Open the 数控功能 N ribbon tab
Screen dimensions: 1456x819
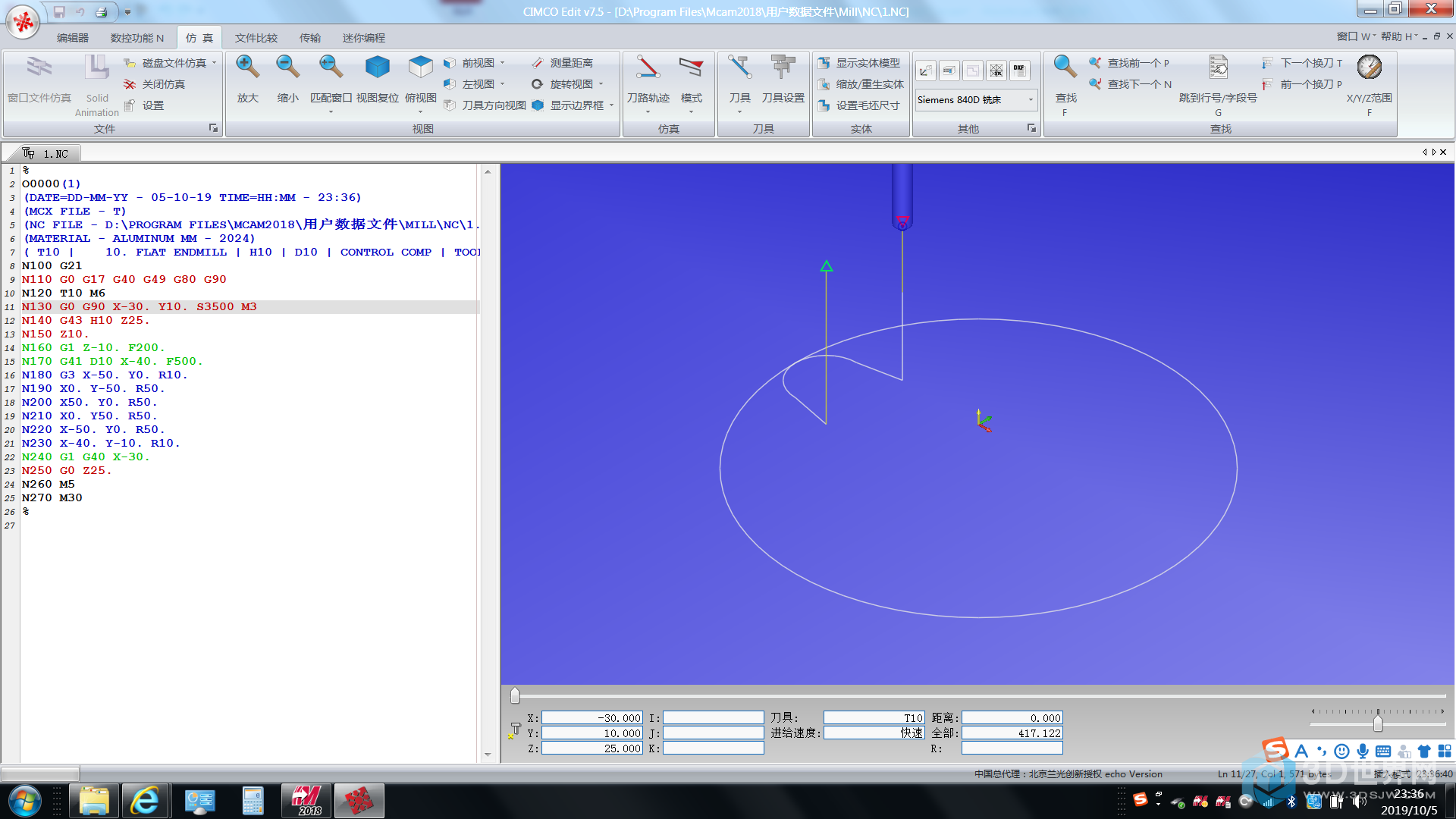point(137,38)
